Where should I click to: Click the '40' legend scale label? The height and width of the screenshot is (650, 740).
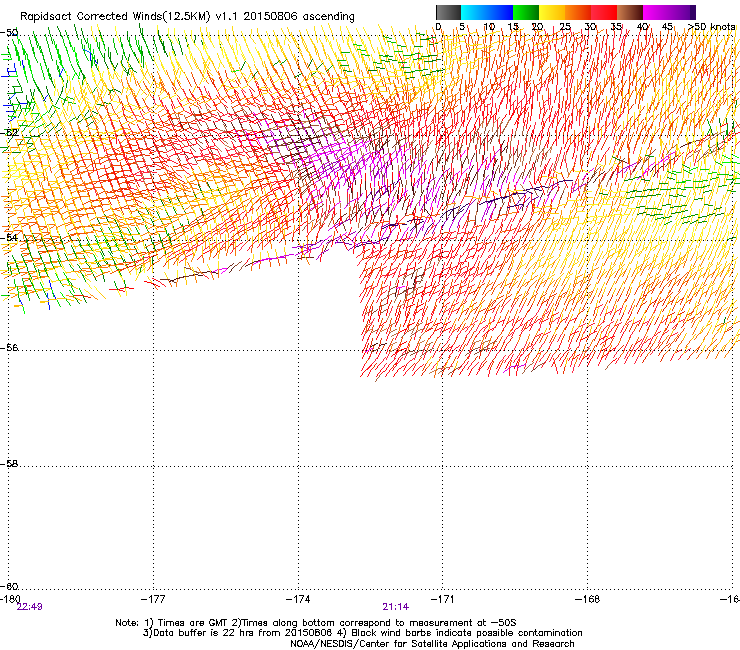coord(642,26)
